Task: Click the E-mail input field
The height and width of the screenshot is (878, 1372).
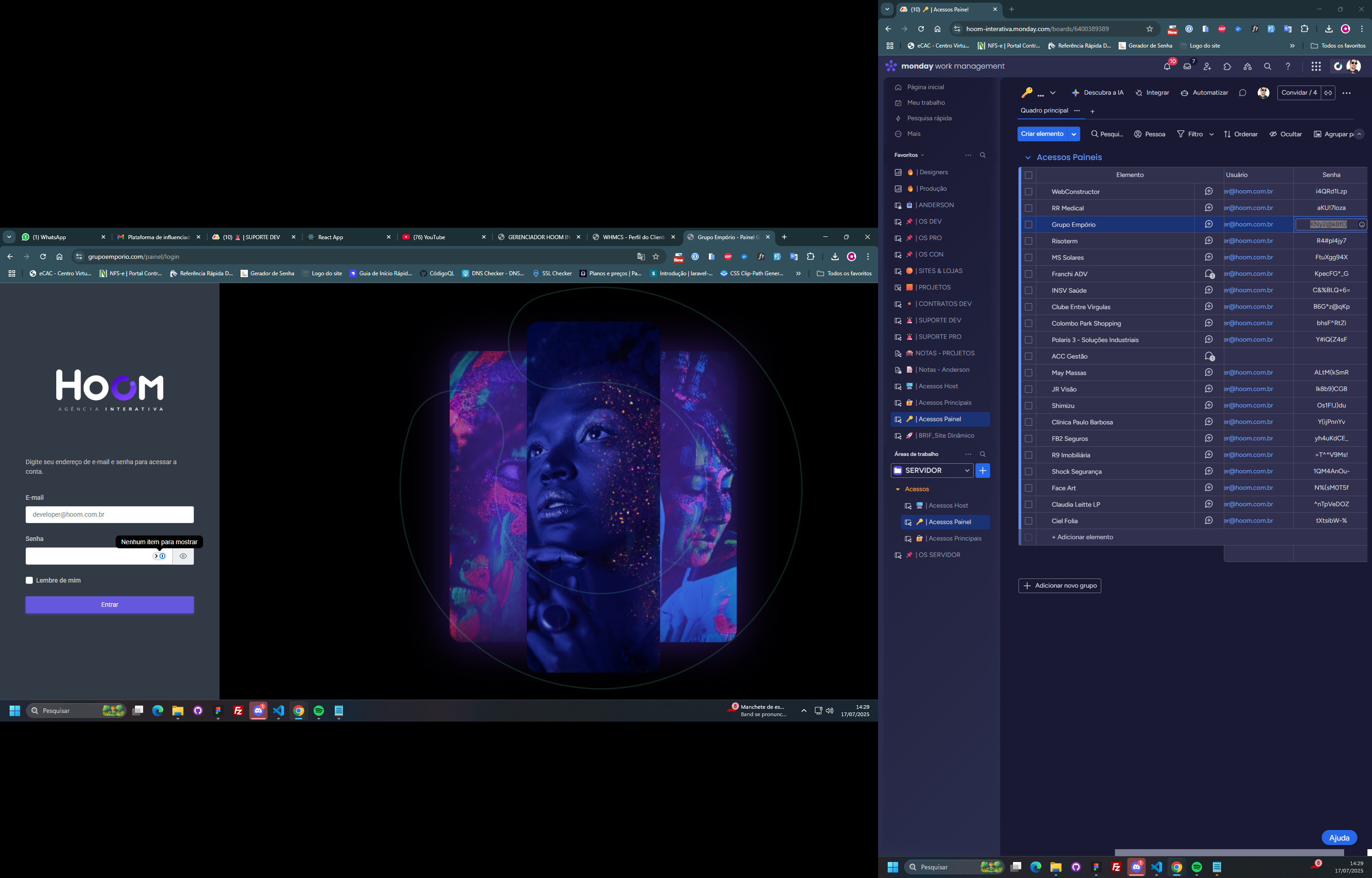Action: point(109,514)
